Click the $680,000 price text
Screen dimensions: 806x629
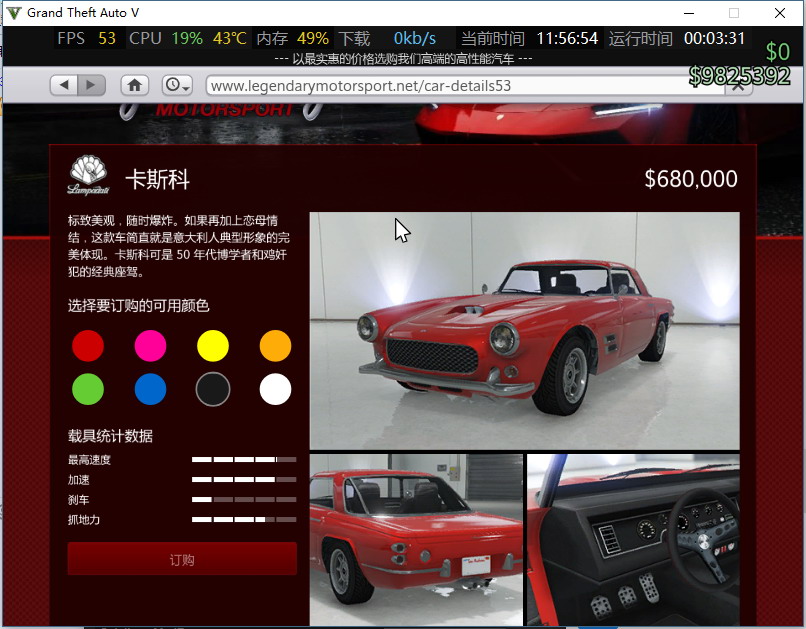[691, 179]
